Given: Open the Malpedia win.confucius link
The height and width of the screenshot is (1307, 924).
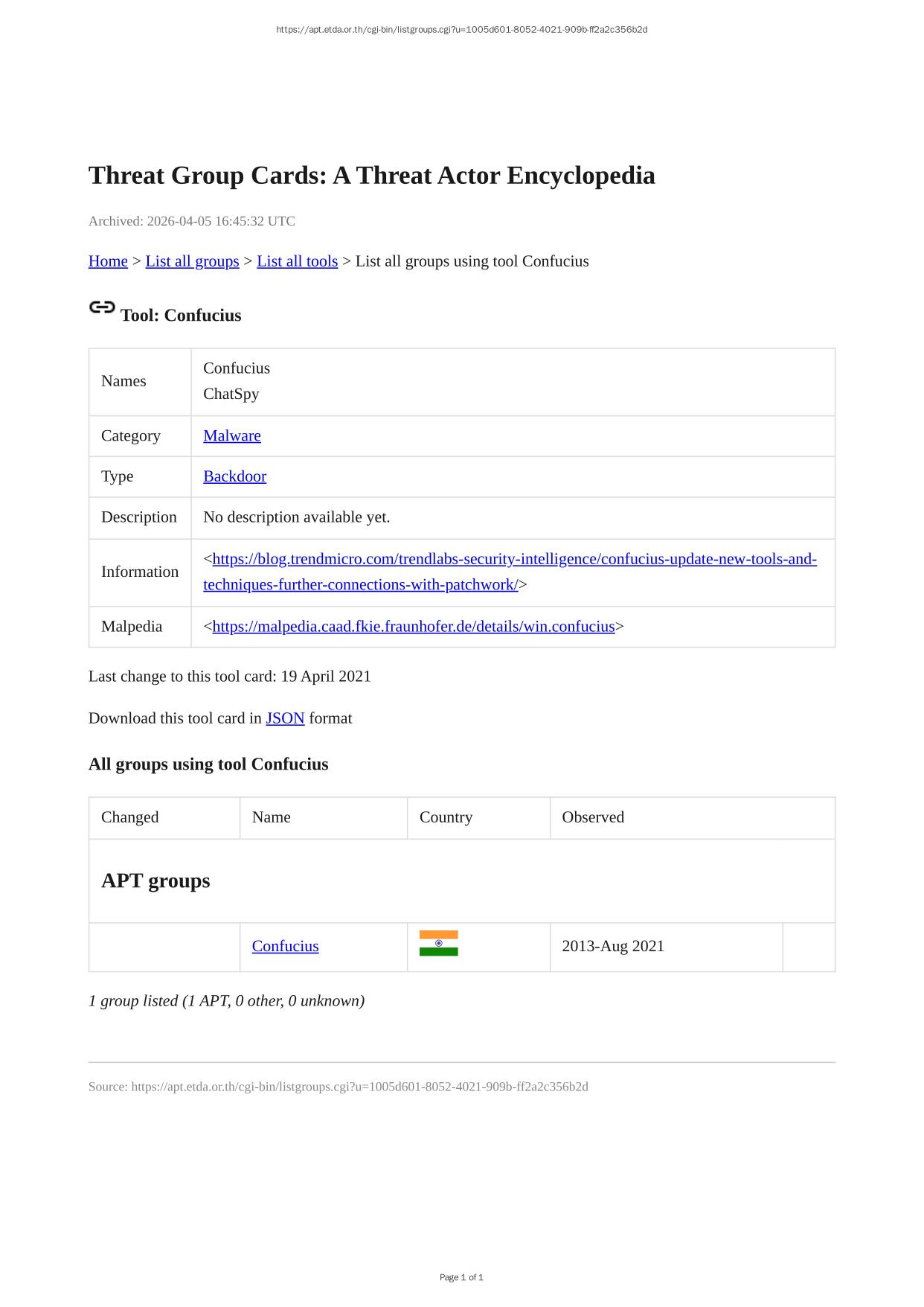Looking at the screenshot, I should pos(414,627).
